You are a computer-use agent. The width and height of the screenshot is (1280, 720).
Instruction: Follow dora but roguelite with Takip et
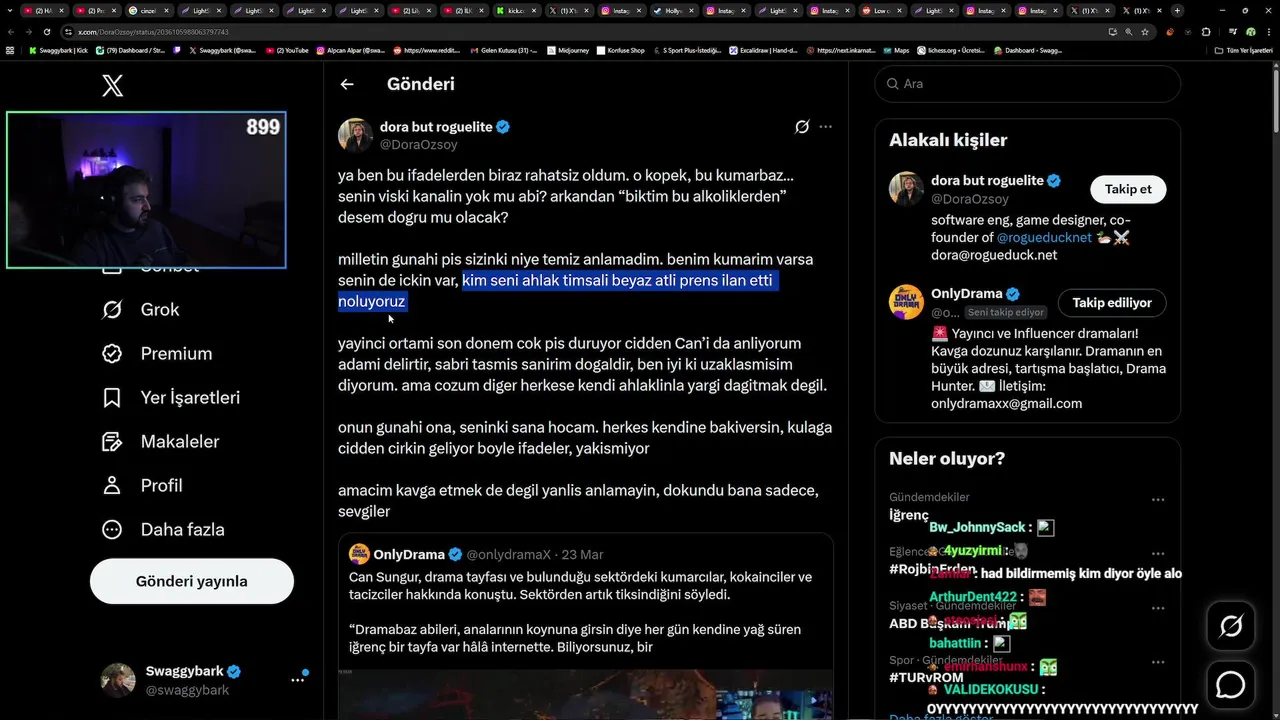click(1128, 189)
